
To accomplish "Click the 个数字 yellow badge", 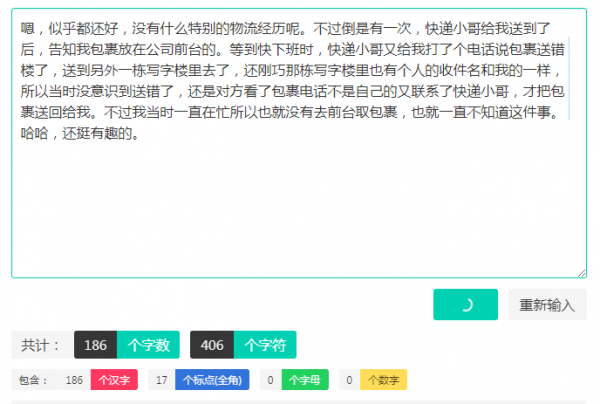I will coord(383,380).
